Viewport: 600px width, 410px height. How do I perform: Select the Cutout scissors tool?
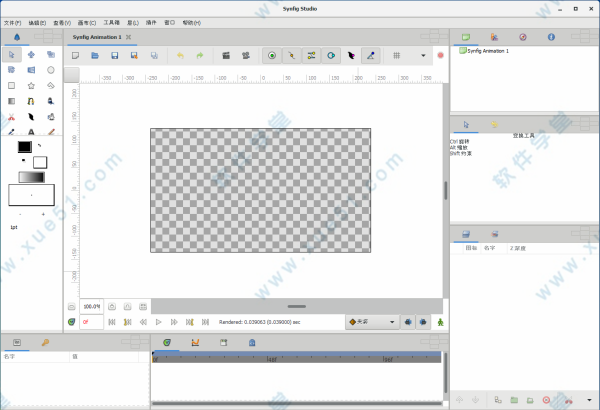point(11,117)
